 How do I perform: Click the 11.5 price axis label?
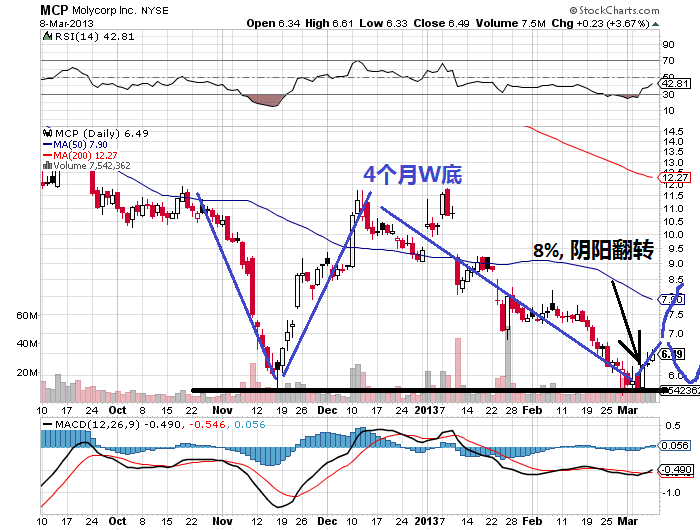pyautogui.click(x=673, y=196)
